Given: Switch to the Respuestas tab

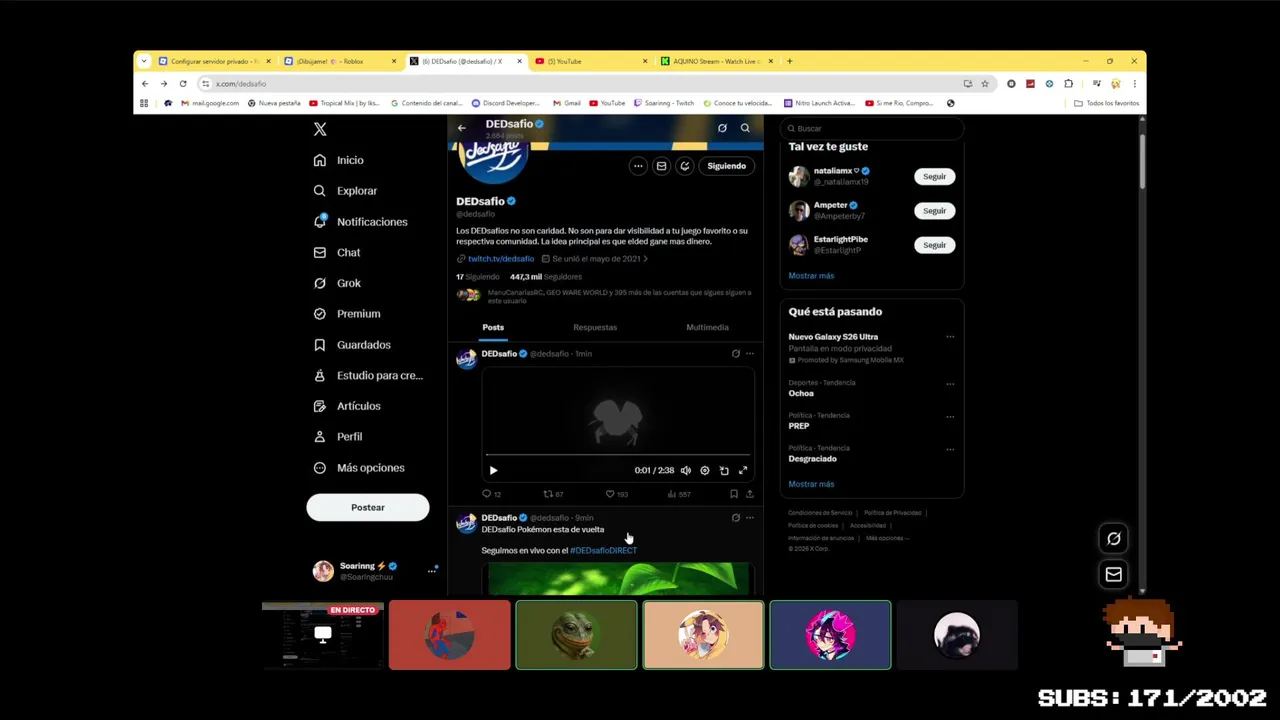Looking at the screenshot, I should tap(595, 327).
